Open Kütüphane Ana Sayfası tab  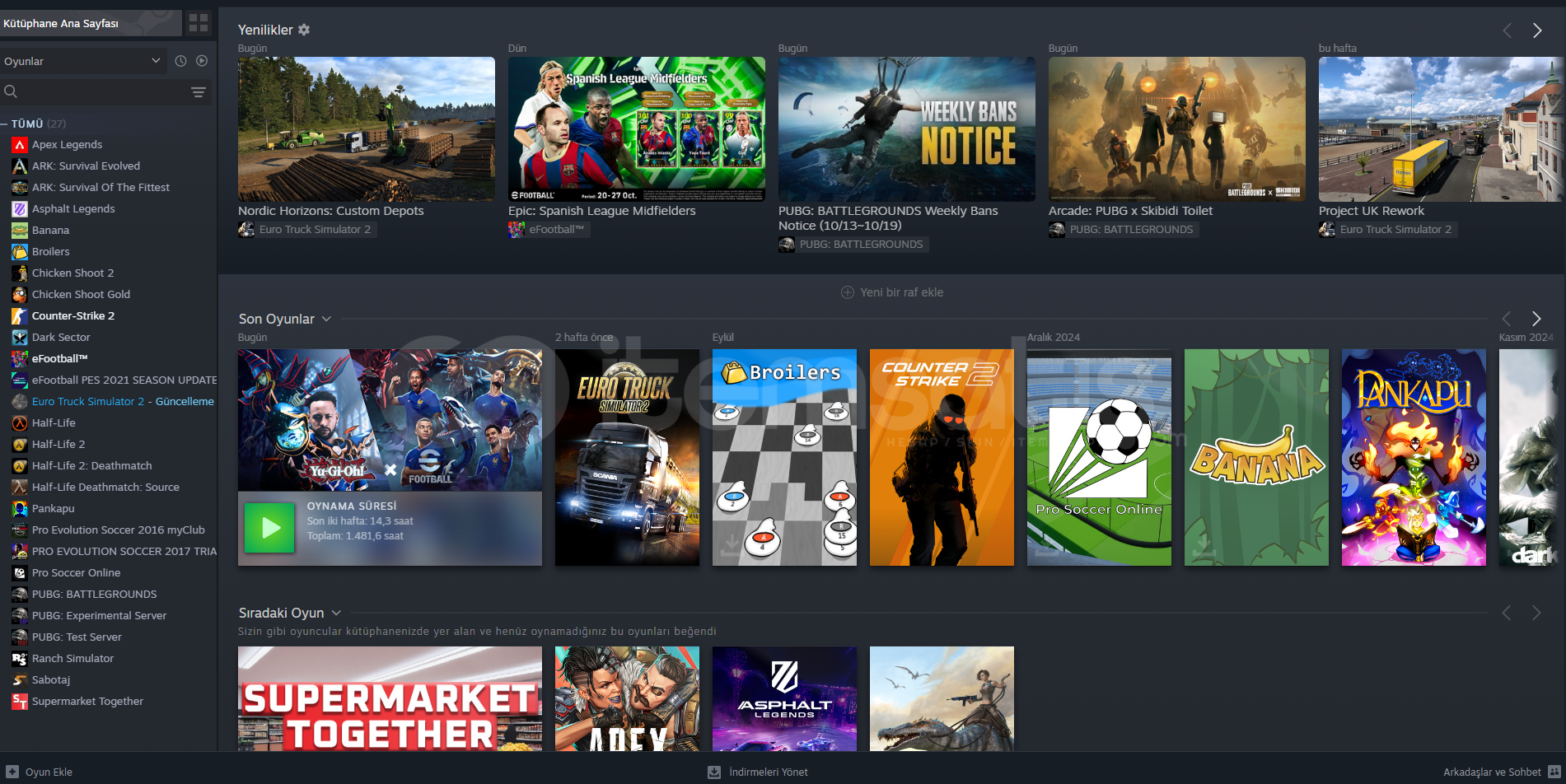[91, 23]
